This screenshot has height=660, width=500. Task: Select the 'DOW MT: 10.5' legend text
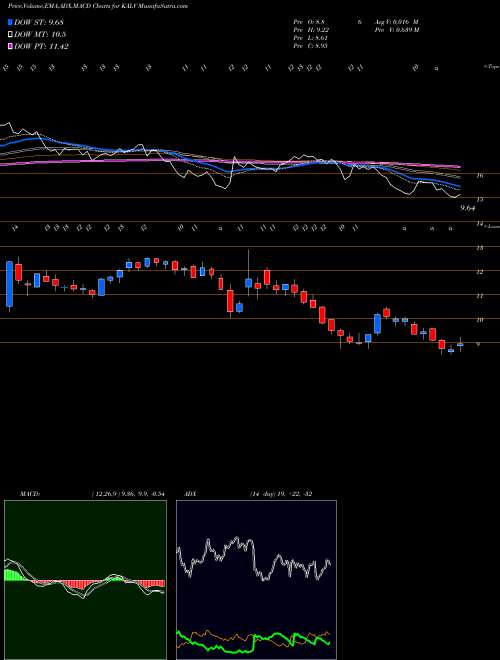(40, 35)
